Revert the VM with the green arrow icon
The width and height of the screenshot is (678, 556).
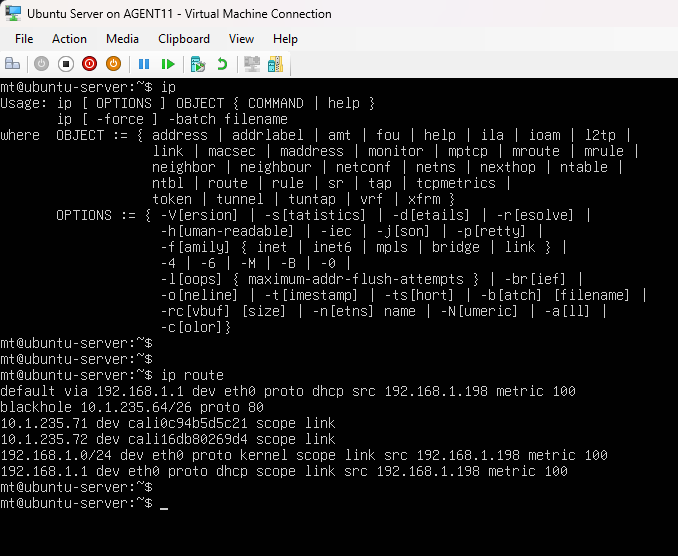coord(222,64)
